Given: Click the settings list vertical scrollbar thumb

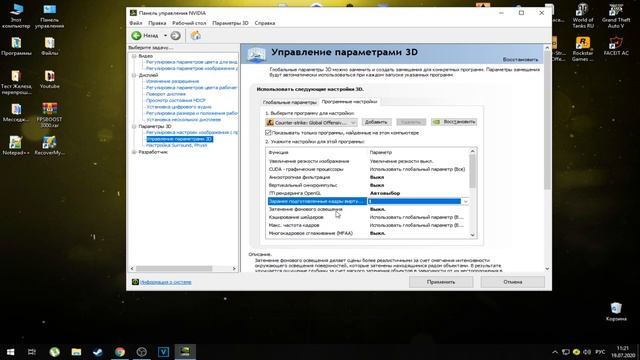Looking at the screenshot, I should 473,171.
